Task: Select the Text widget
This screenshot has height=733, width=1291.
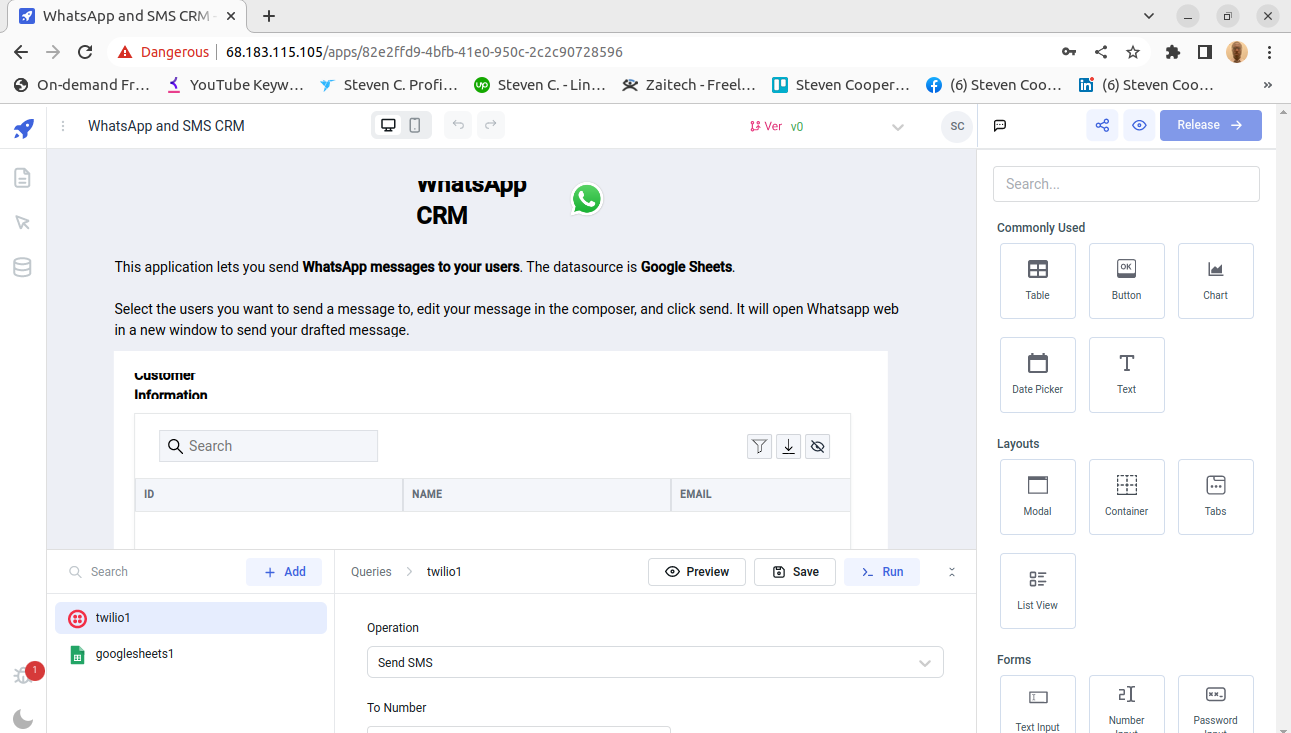Action: pyautogui.click(x=1127, y=375)
